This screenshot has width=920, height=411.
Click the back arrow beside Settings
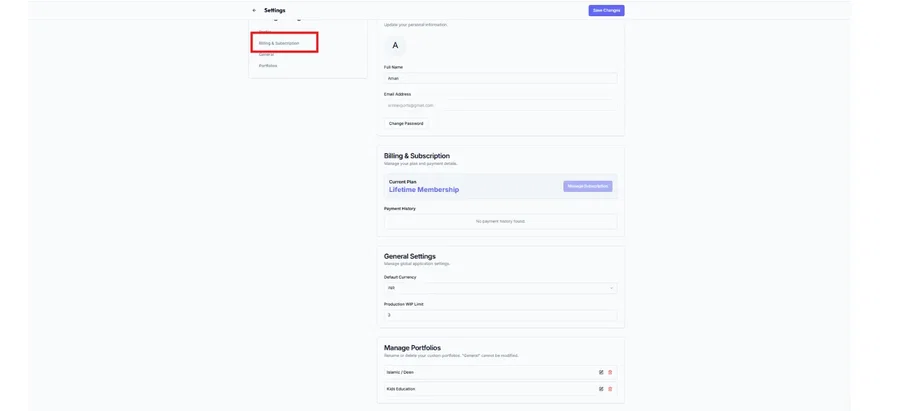click(254, 10)
